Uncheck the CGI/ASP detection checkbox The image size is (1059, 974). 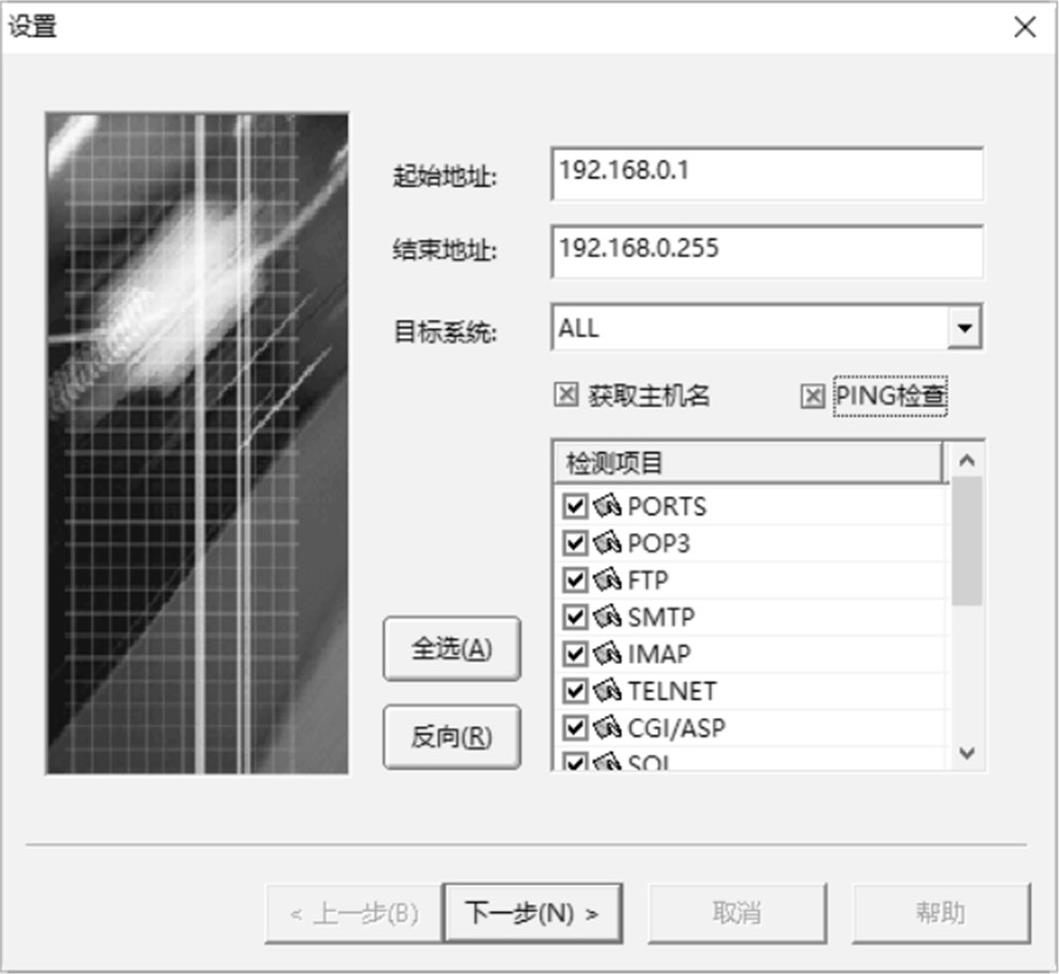[x=575, y=727]
